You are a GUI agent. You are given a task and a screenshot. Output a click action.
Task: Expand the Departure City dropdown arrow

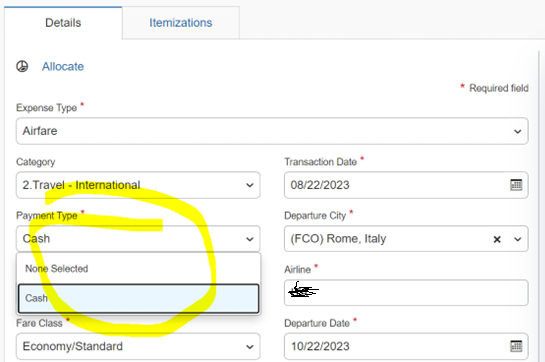pyautogui.click(x=518, y=239)
